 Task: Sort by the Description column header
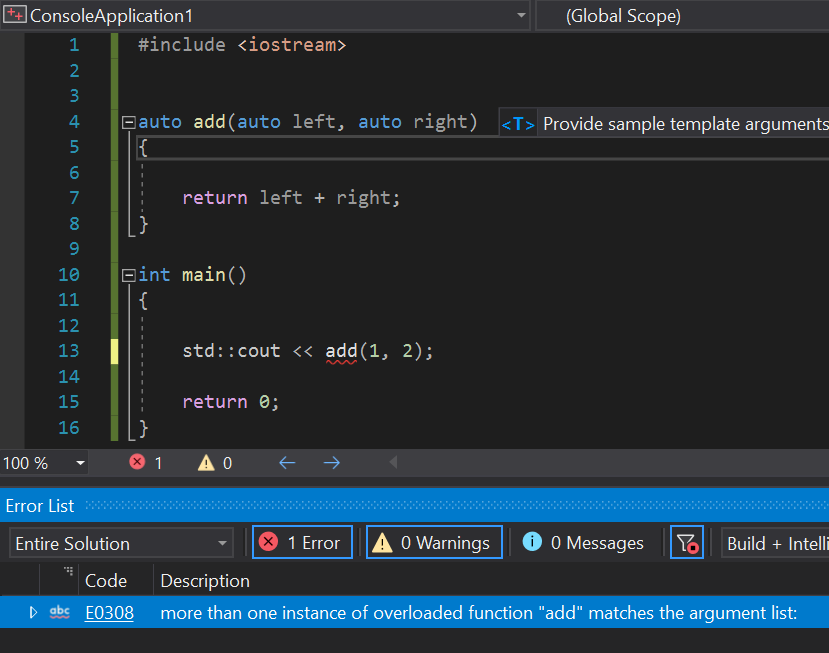pyautogui.click(x=205, y=581)
